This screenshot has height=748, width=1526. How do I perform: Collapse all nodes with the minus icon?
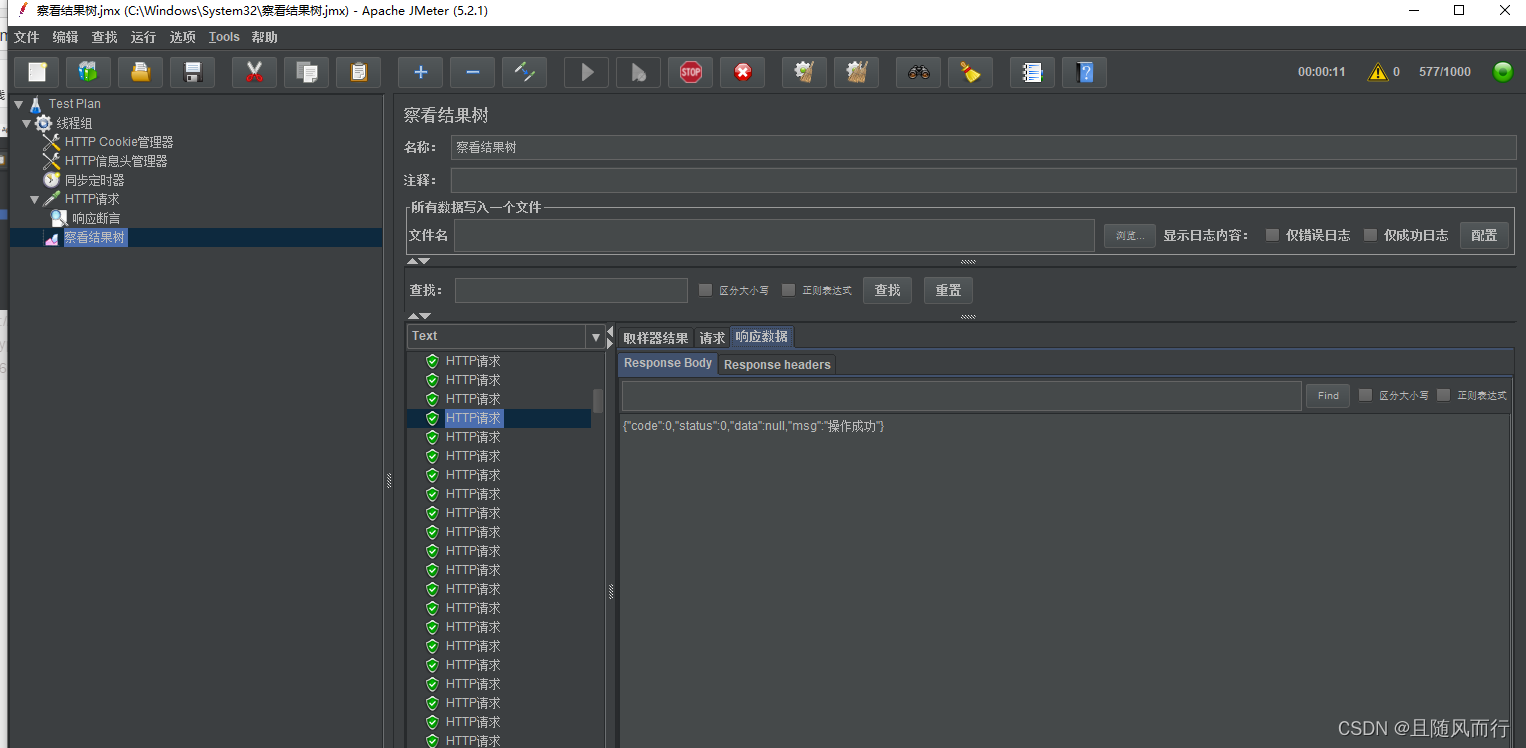472,72
